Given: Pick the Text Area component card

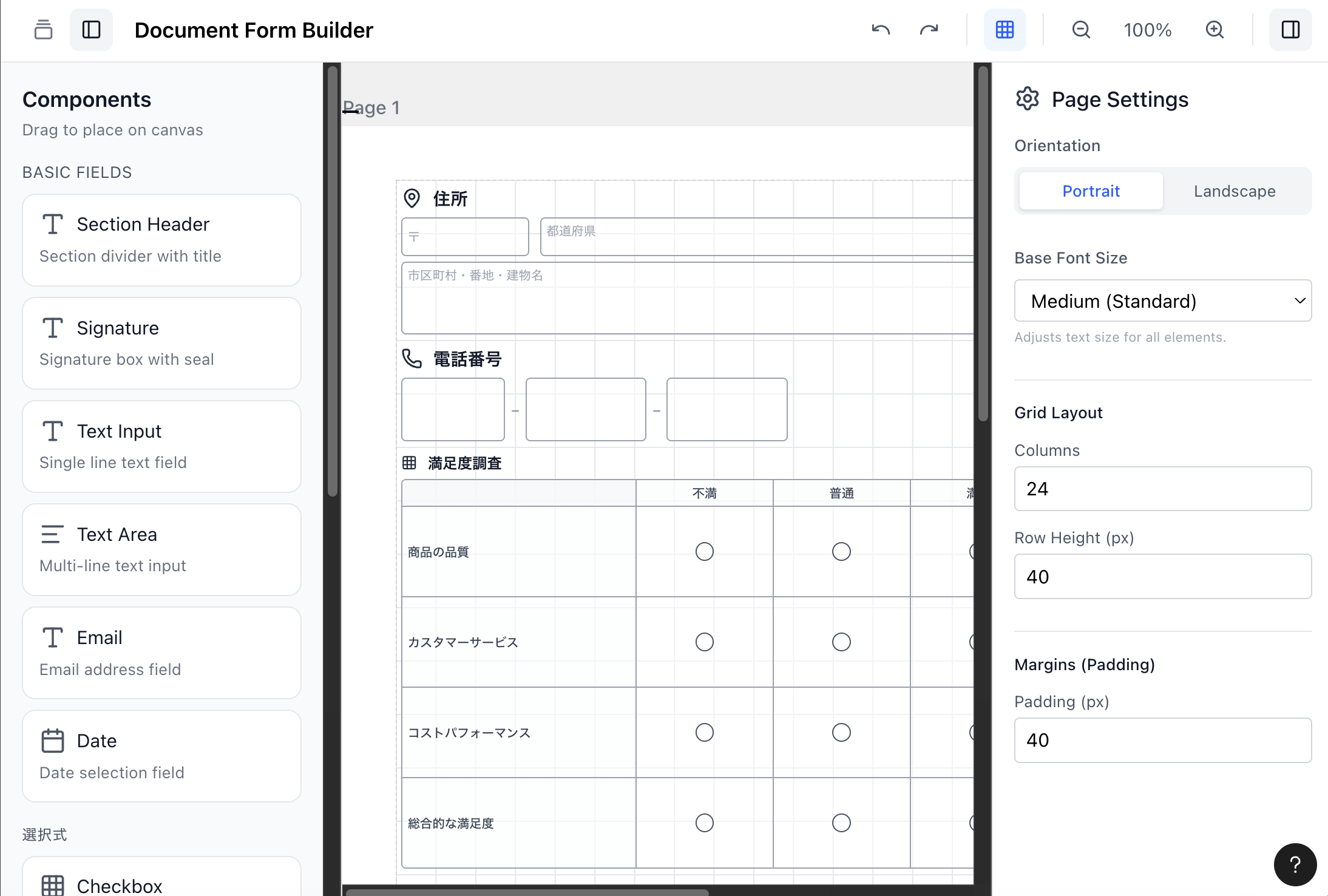Looking at the screenshot, I should [x=161, y=549].
